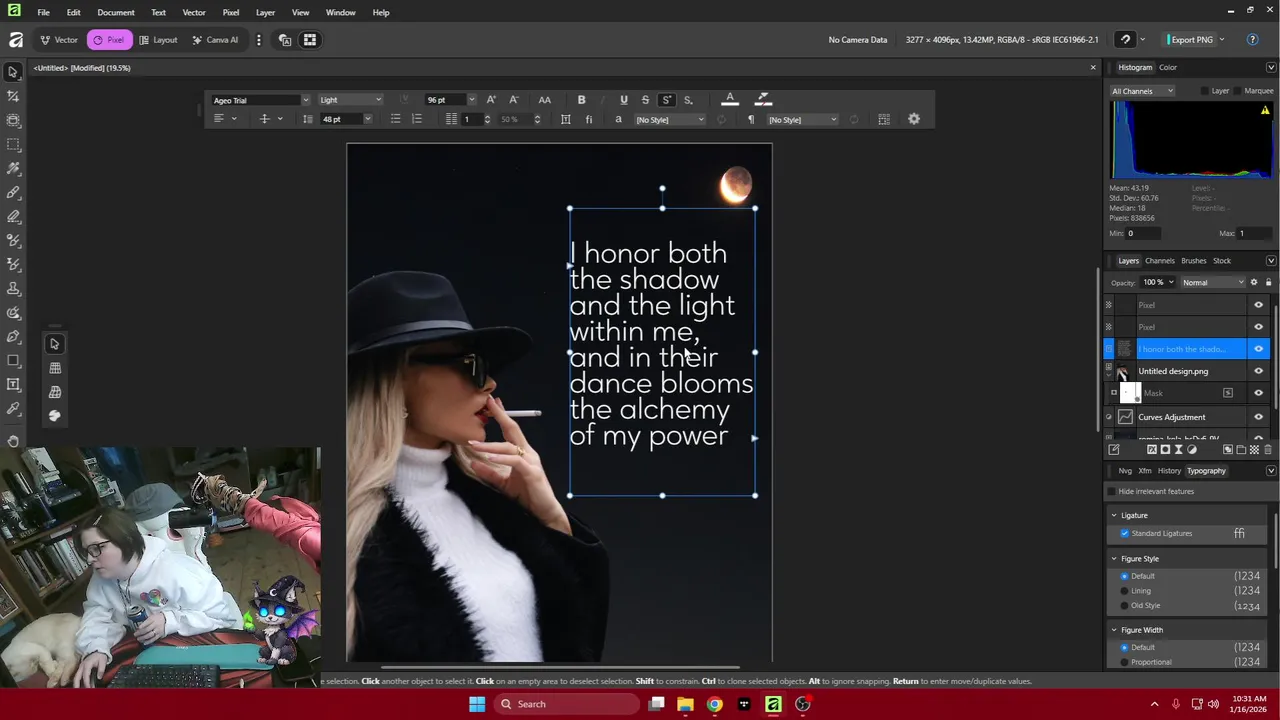Select the Frame Text tool

pyautogui.click(x=13, y=384)
